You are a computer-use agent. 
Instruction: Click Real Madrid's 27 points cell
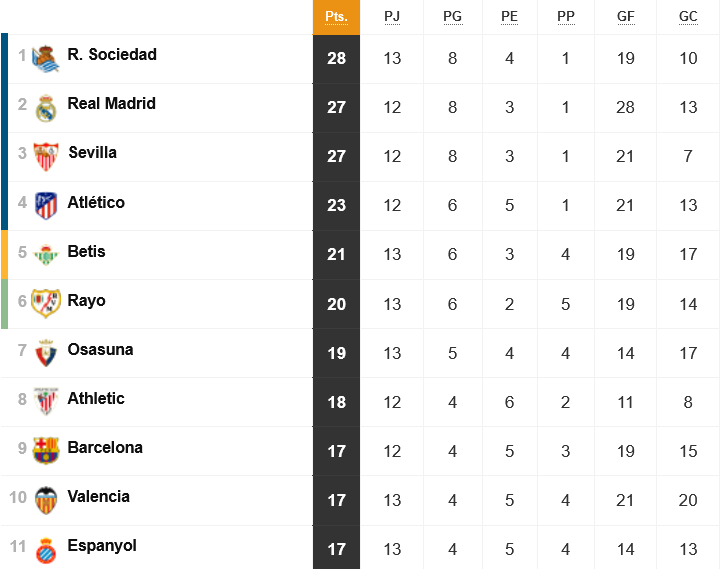pyautogui.click(x=336, y=108)
